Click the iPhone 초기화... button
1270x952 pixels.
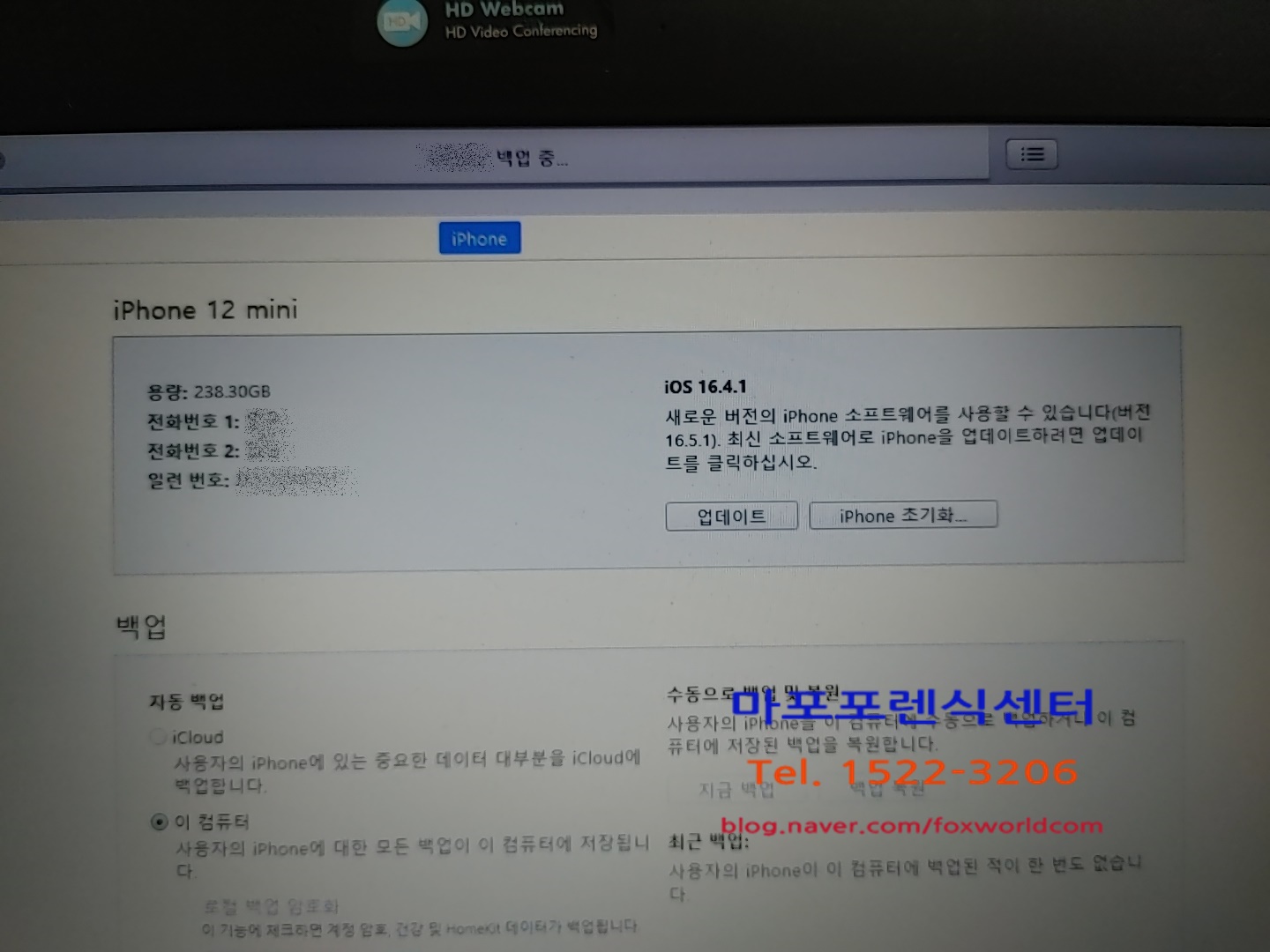tap(903, 515)
